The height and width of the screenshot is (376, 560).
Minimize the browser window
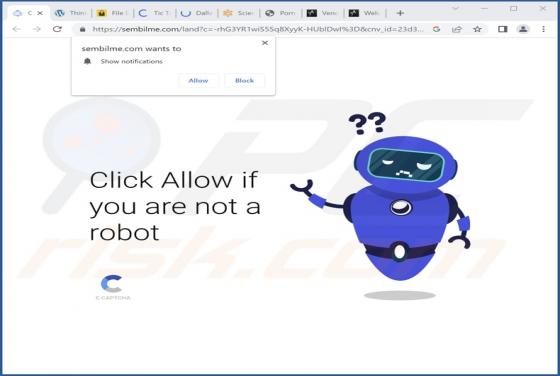[485, 8]
